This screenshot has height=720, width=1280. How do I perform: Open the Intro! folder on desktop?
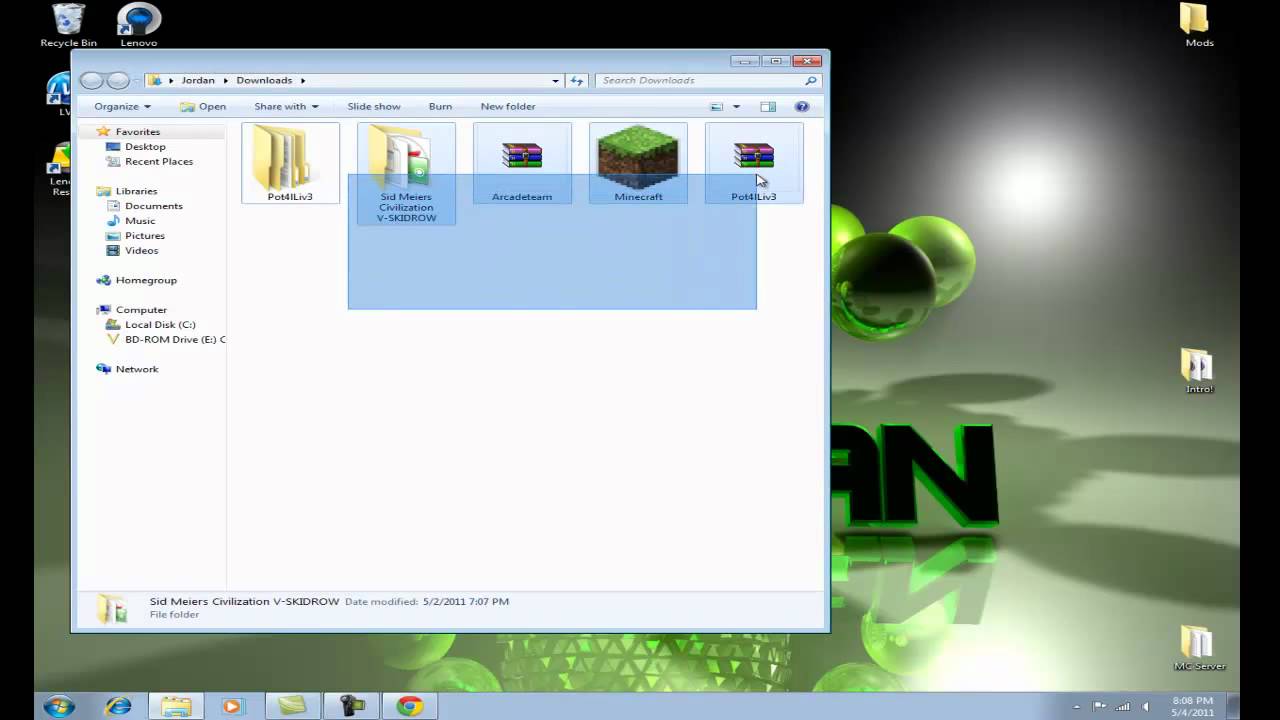(x=1198, y=371)
